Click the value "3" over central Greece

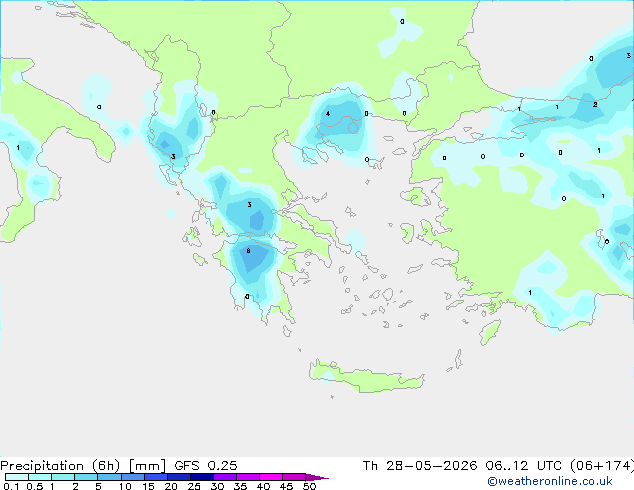click(249, 205)
